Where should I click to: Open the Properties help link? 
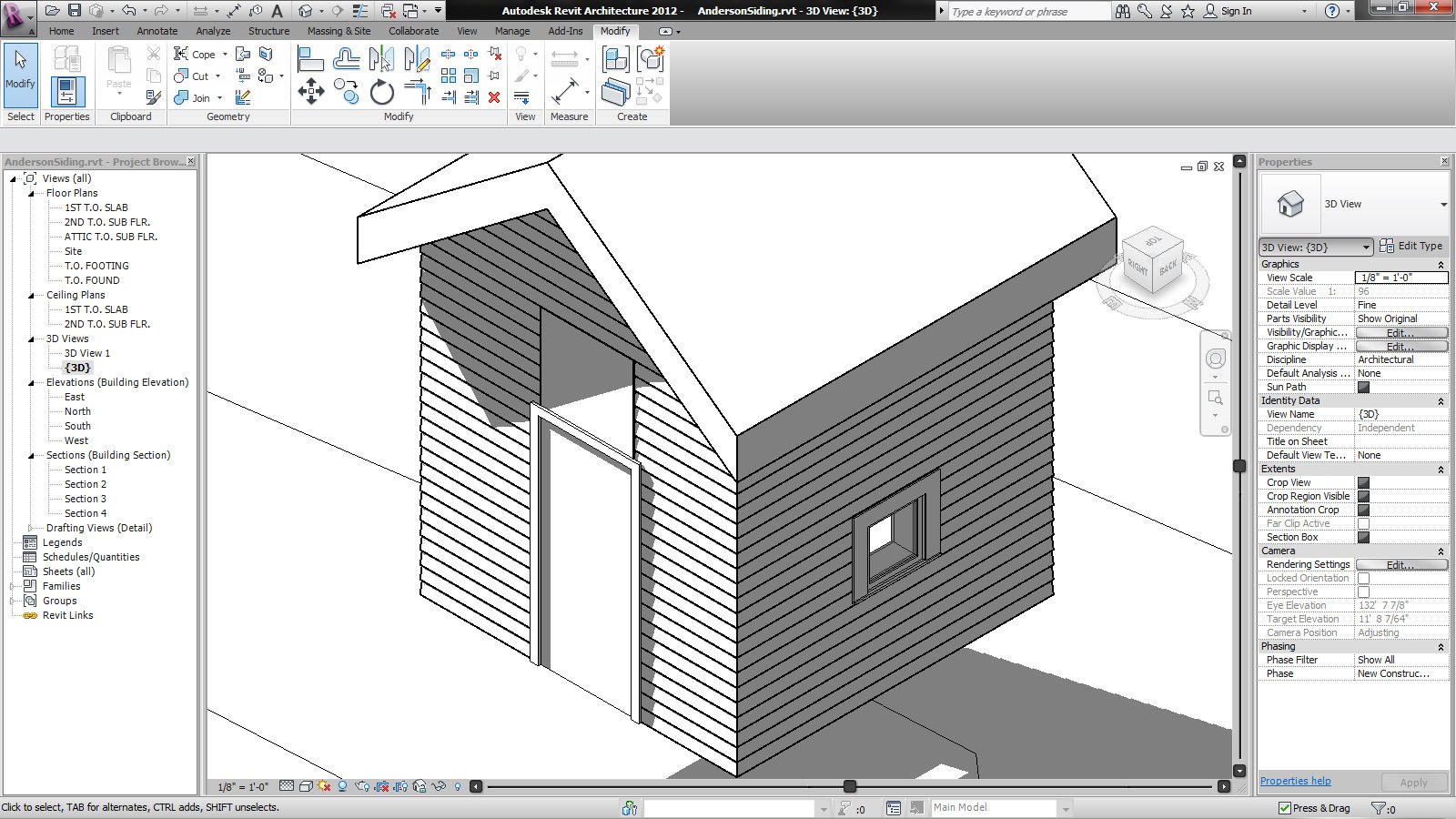pyautogui.click(x=1295, y=781)
